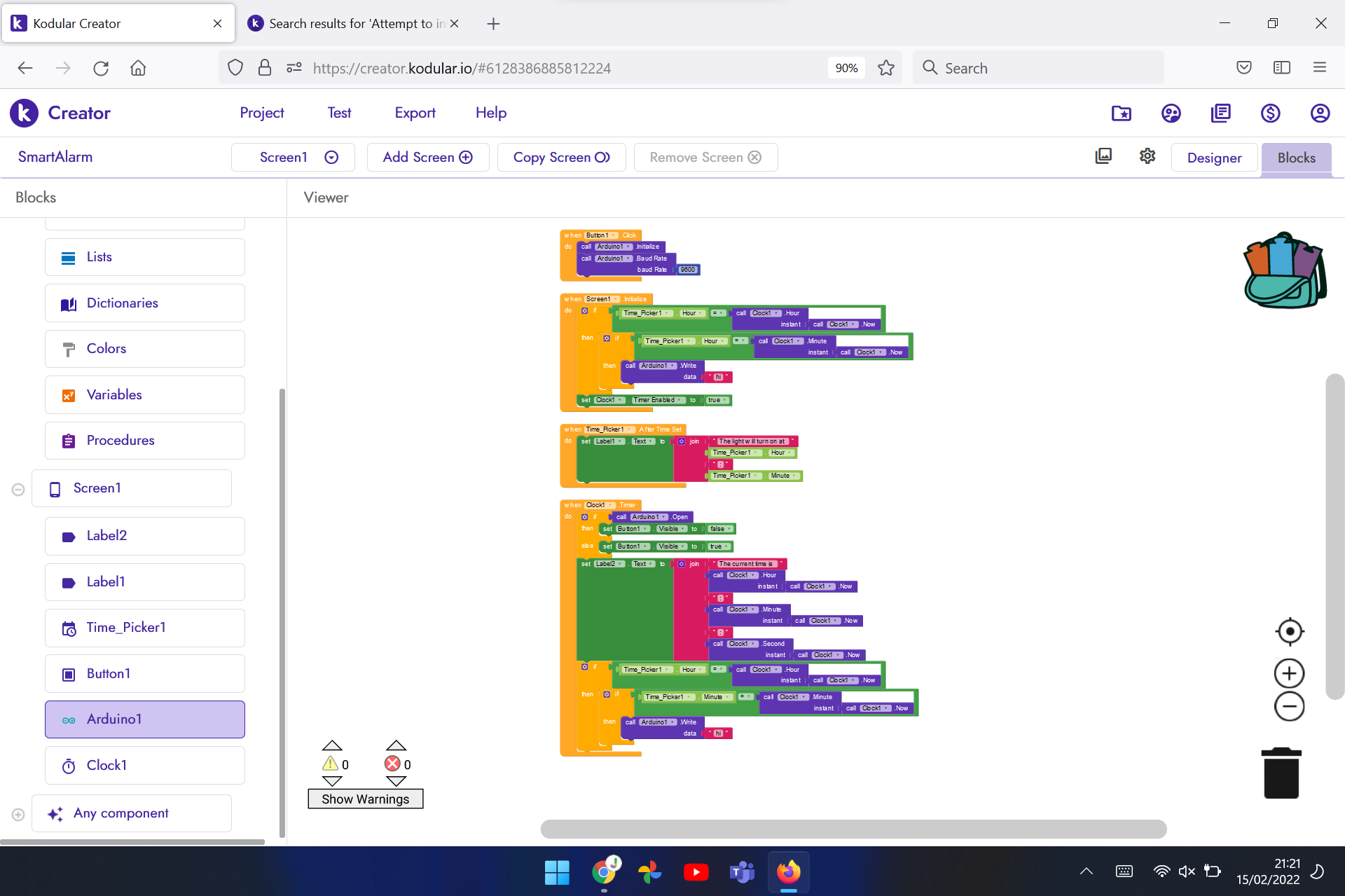Open the Export menu
Viewport: 1345px width, 896px height.
point(415,113)
